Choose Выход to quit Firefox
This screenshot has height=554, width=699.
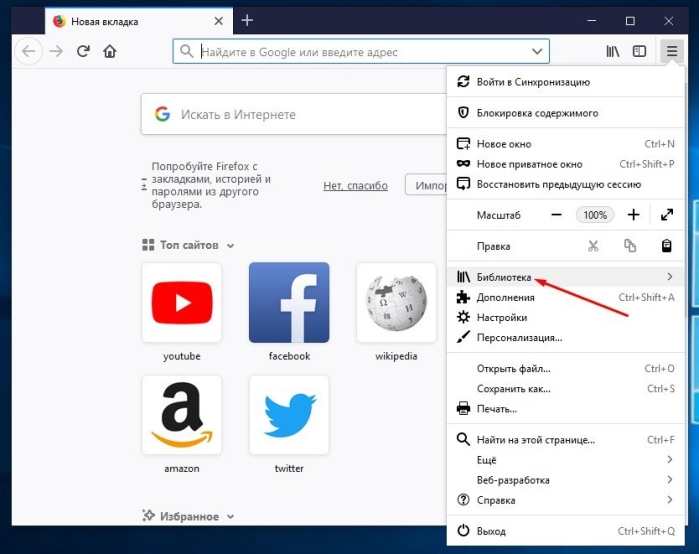[x=566, y=531]
